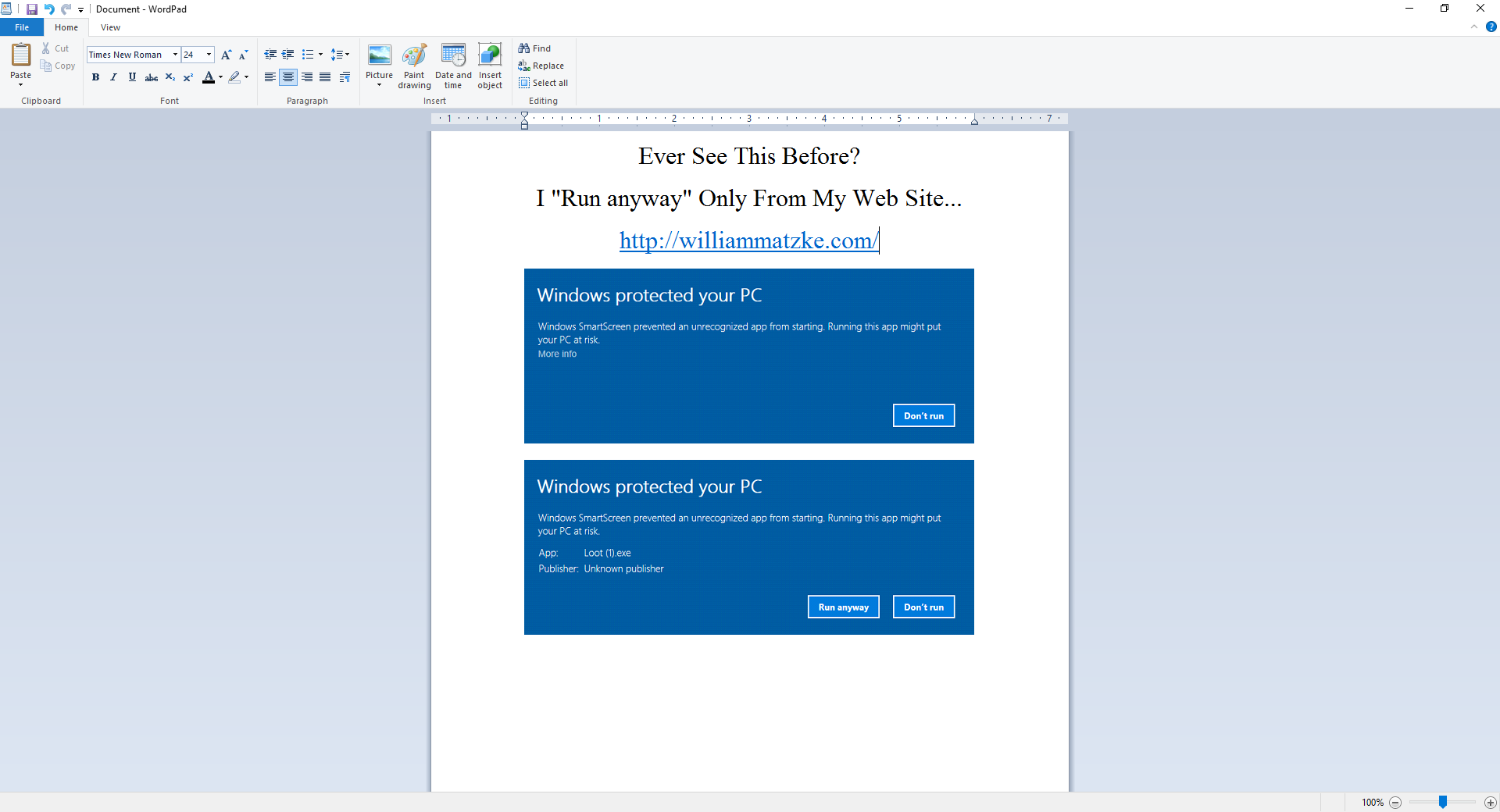Click "Don't run" beside Run anyway
This screenshot has height=812, width=1500.
[x=923, y=607]
